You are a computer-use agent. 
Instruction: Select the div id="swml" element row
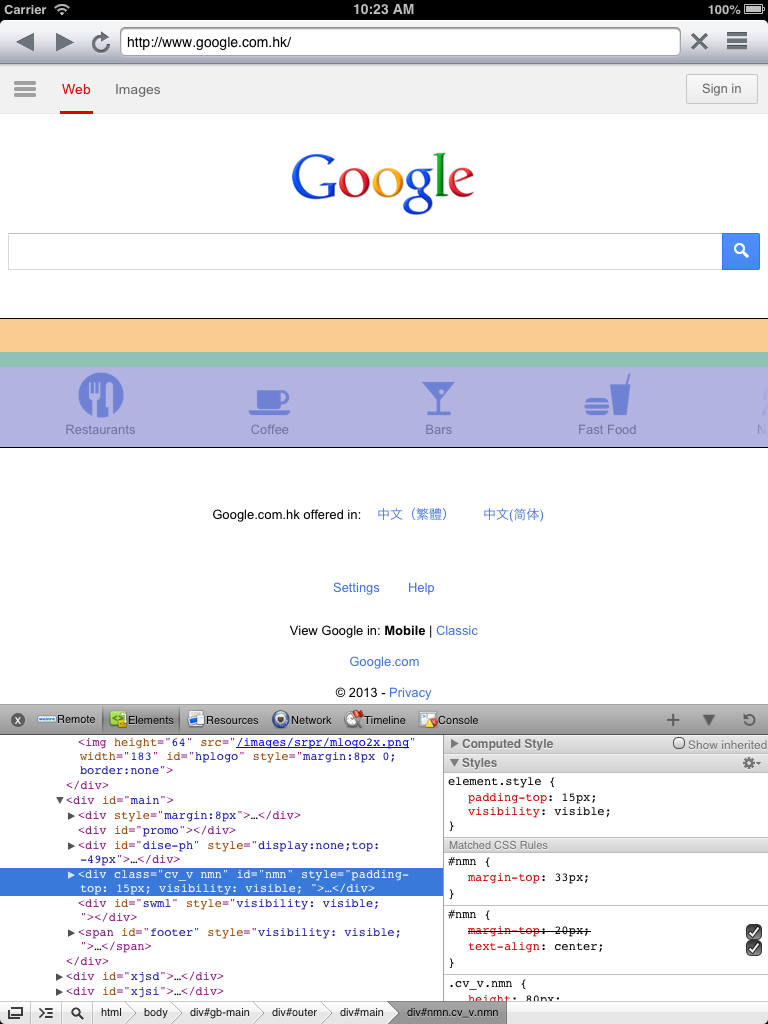click(x=229, y=910)
